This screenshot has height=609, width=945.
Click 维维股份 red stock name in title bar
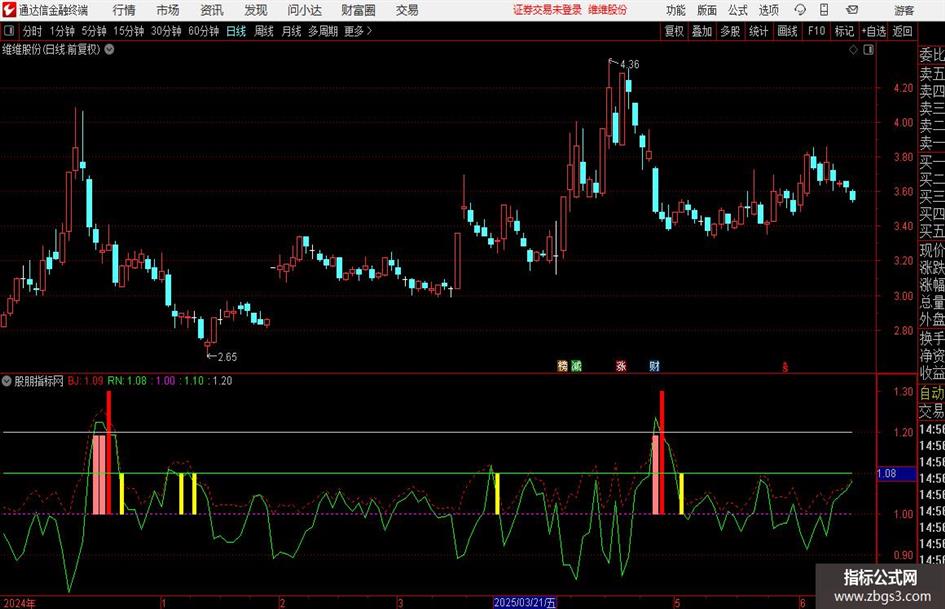(x=607, y=10)
